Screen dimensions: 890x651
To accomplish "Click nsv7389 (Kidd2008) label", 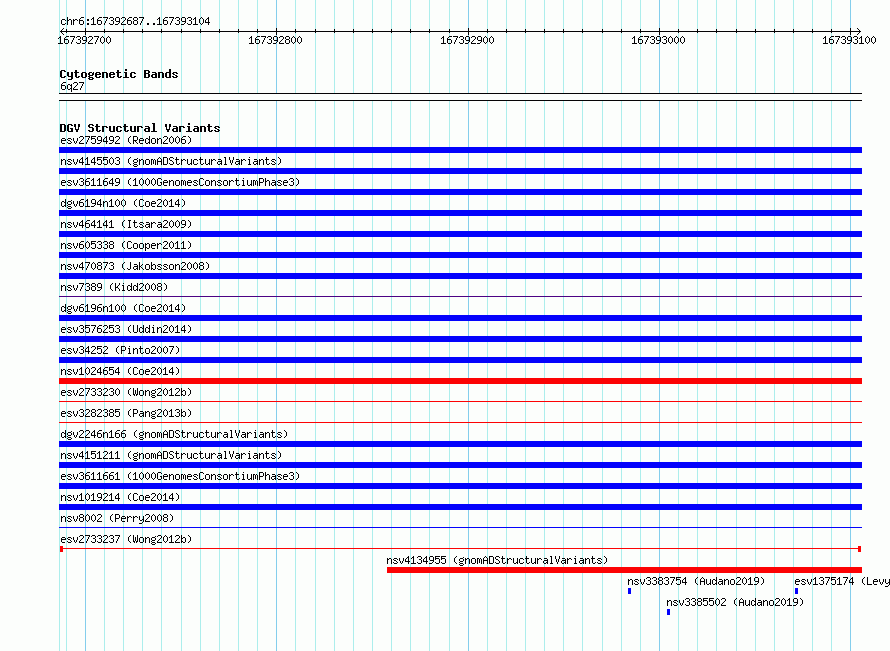I will [114, 287].
